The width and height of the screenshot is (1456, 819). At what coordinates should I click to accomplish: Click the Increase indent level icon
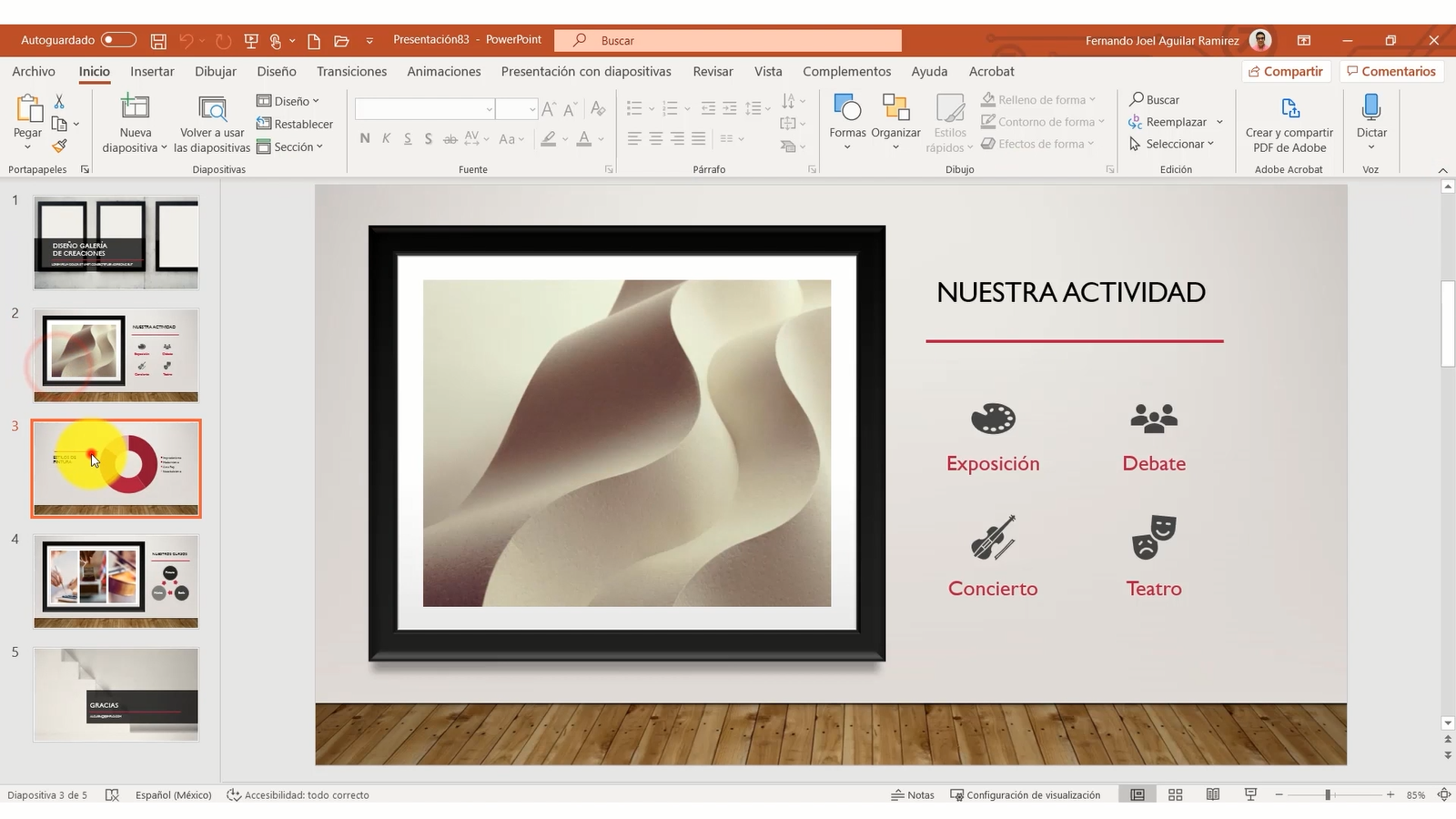click(730, 109)
